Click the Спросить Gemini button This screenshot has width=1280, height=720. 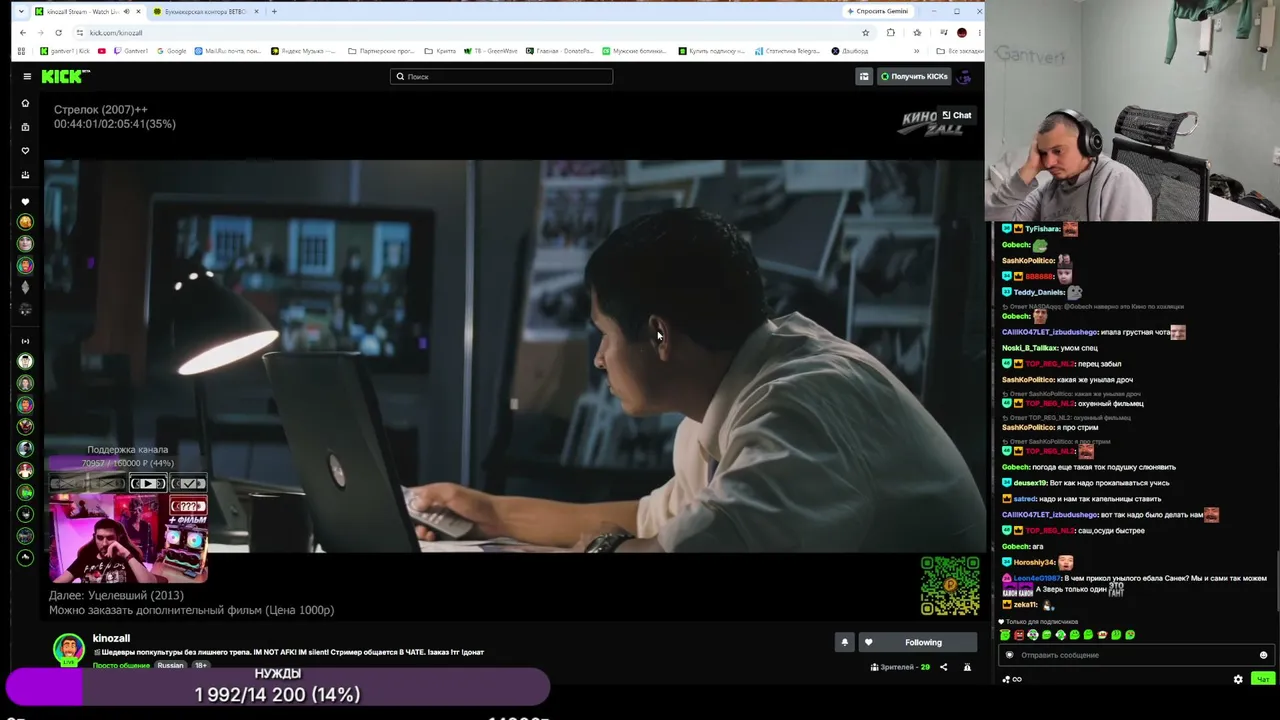click(878, 11)
